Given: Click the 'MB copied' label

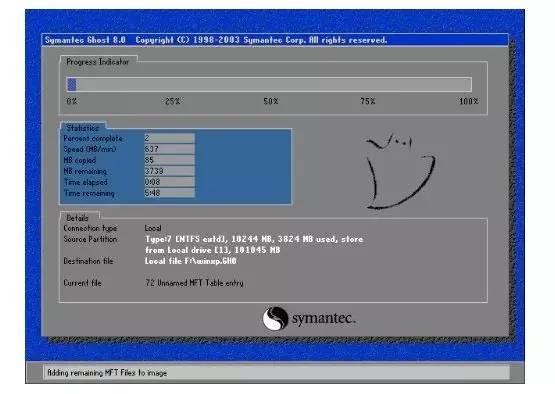Looking at the screenshot, I should tap(80, 160).
